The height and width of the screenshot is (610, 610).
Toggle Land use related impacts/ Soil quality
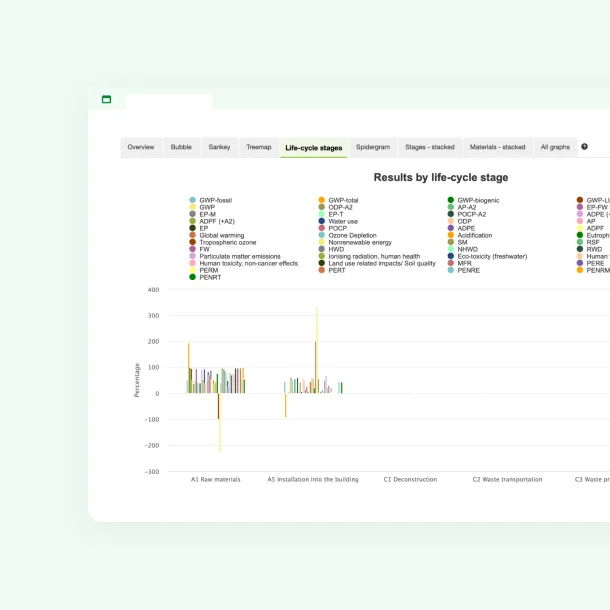coord(377,263)
